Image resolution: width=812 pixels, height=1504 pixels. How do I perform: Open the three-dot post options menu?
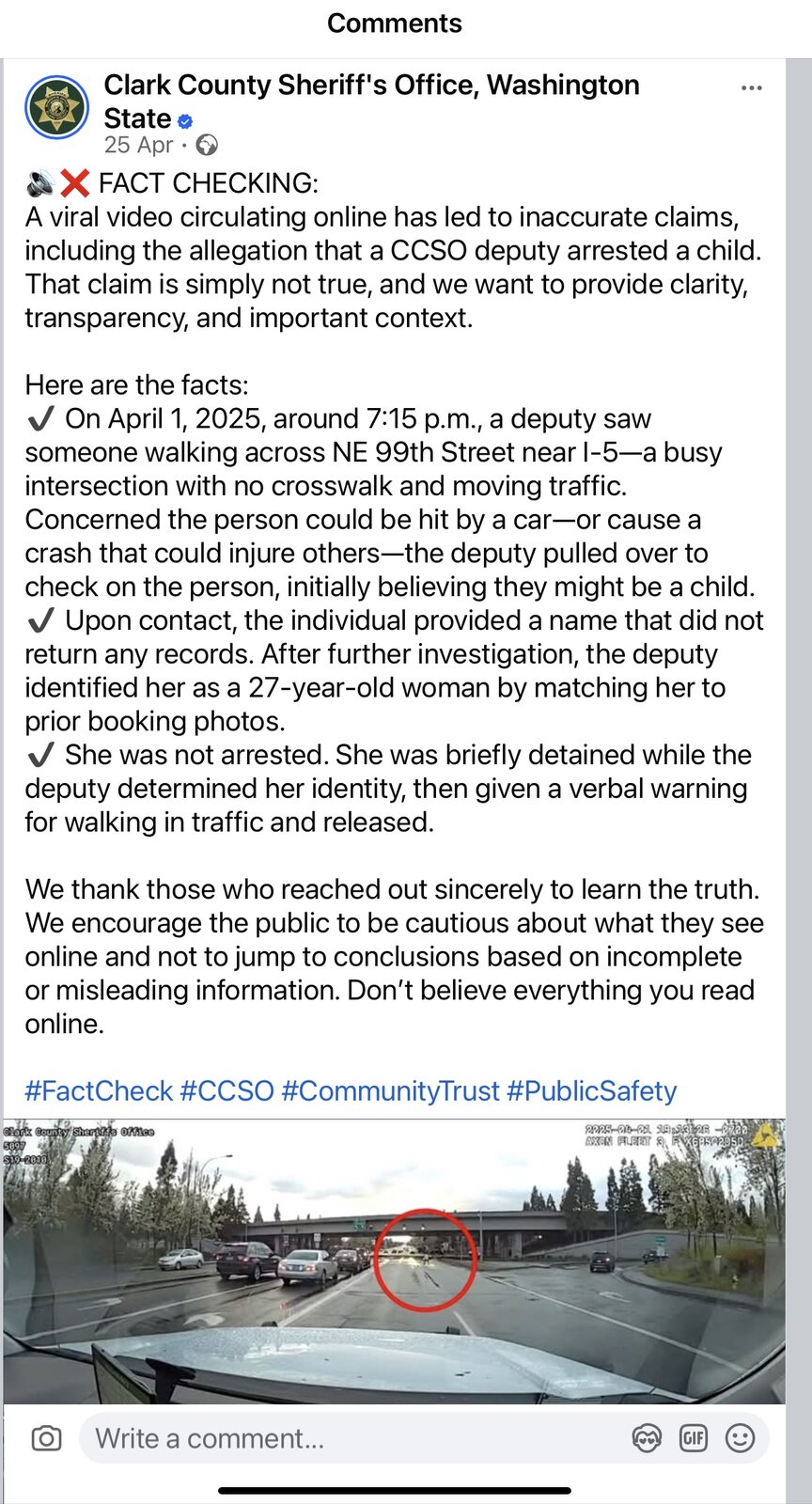coord(751,88)
